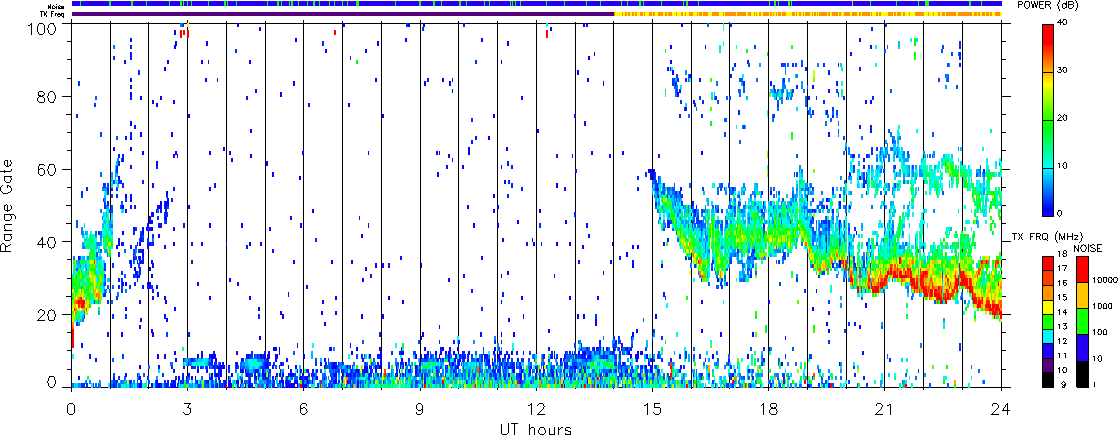Click the TX Freq status strip above the plot
Viewport: 1118px width, 435px height.
(x=537, y=14)
